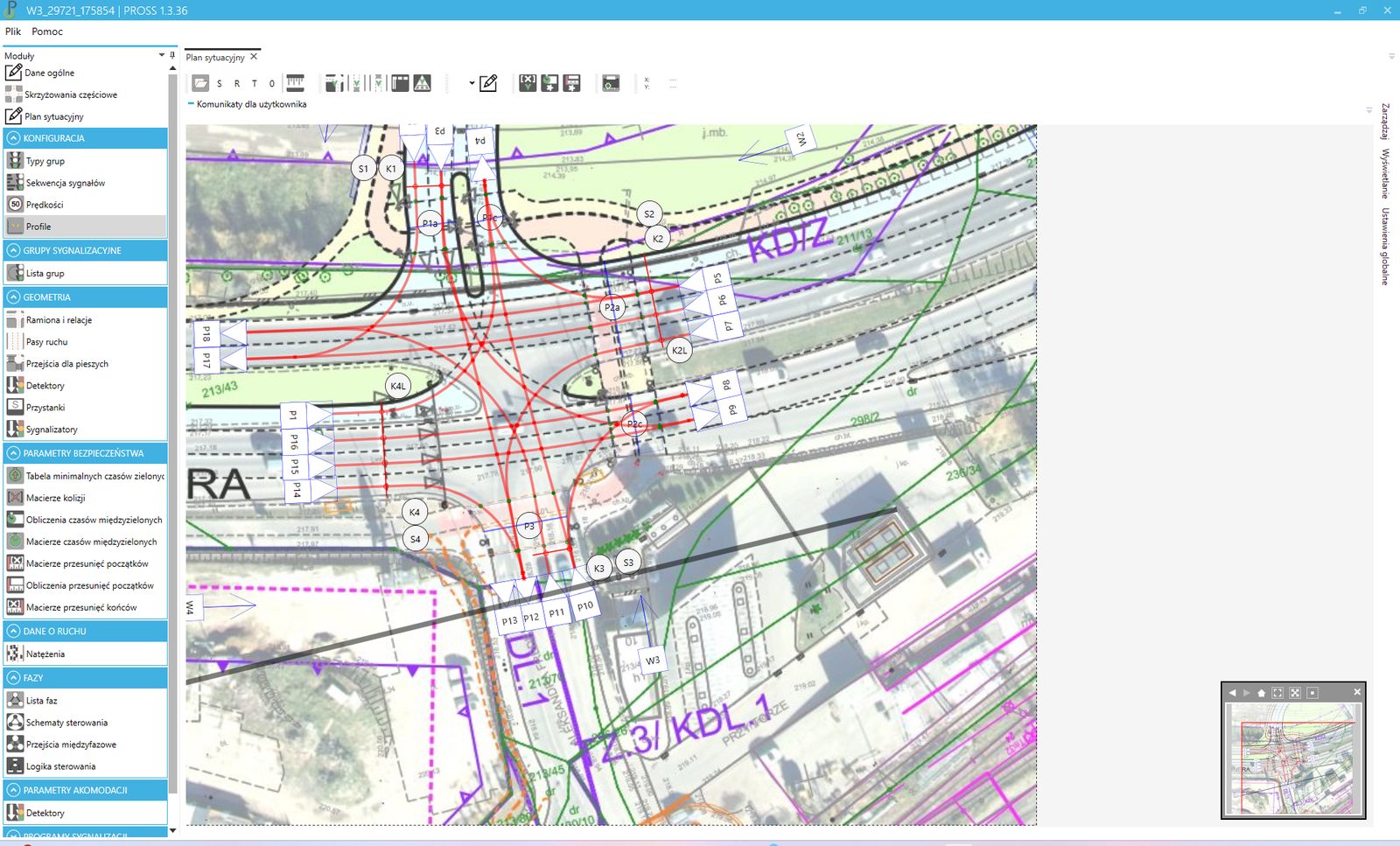The width and height of the screenshot is (1400, 846).
Task: Click the back arrow in the minimap
Action: [1232, 692]
